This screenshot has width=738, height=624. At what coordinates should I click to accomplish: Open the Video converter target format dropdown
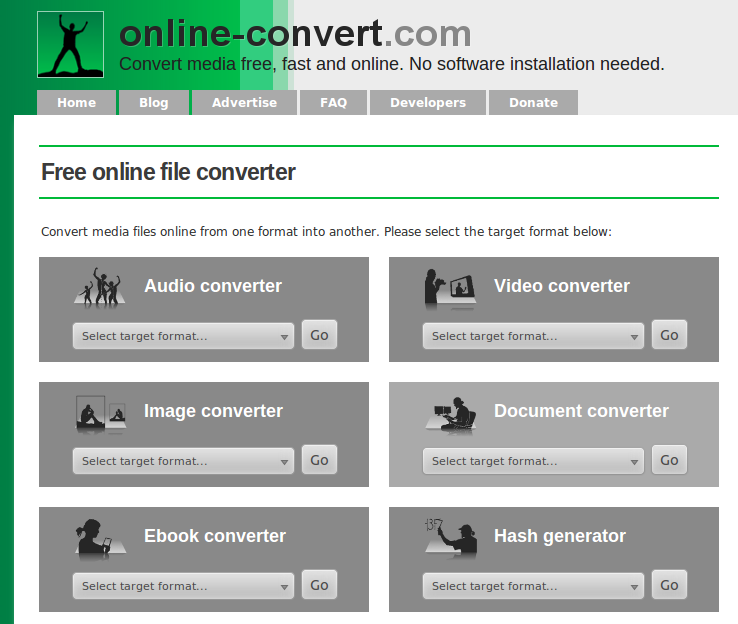pos(533,336)
